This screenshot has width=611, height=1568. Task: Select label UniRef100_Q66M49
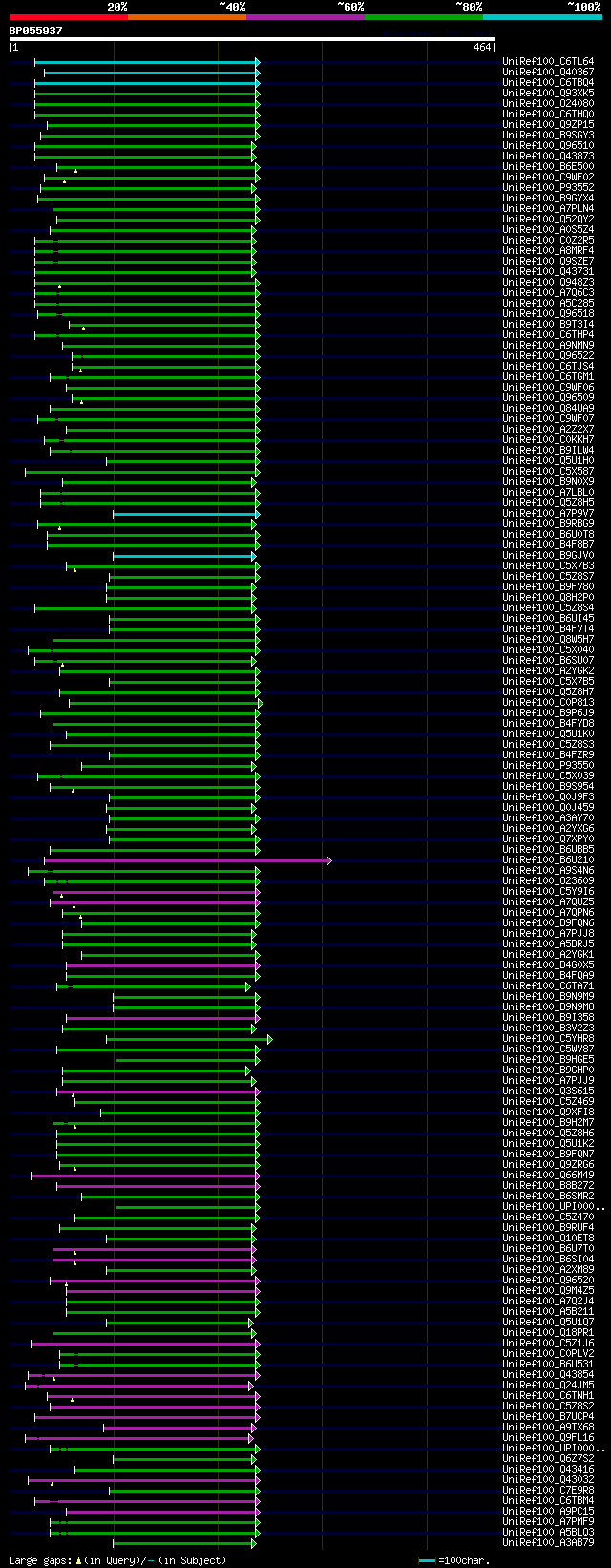548,1176
